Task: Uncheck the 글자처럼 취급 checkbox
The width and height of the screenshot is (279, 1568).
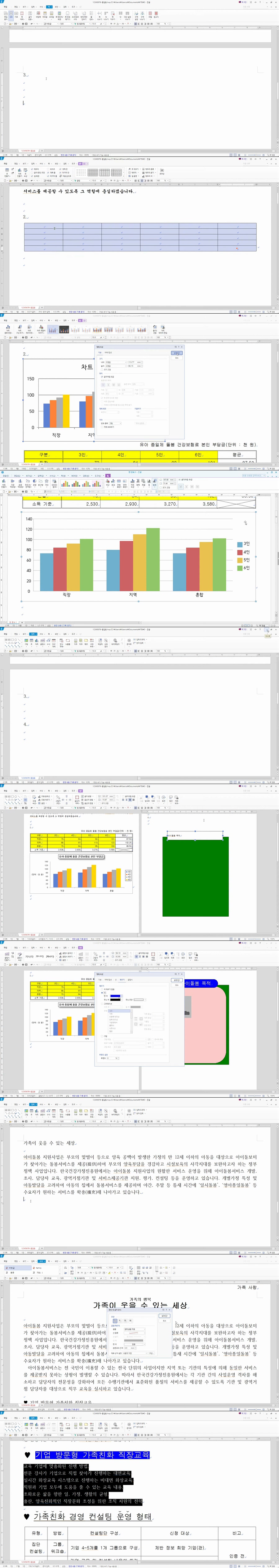Action: [x=102, y=377]
